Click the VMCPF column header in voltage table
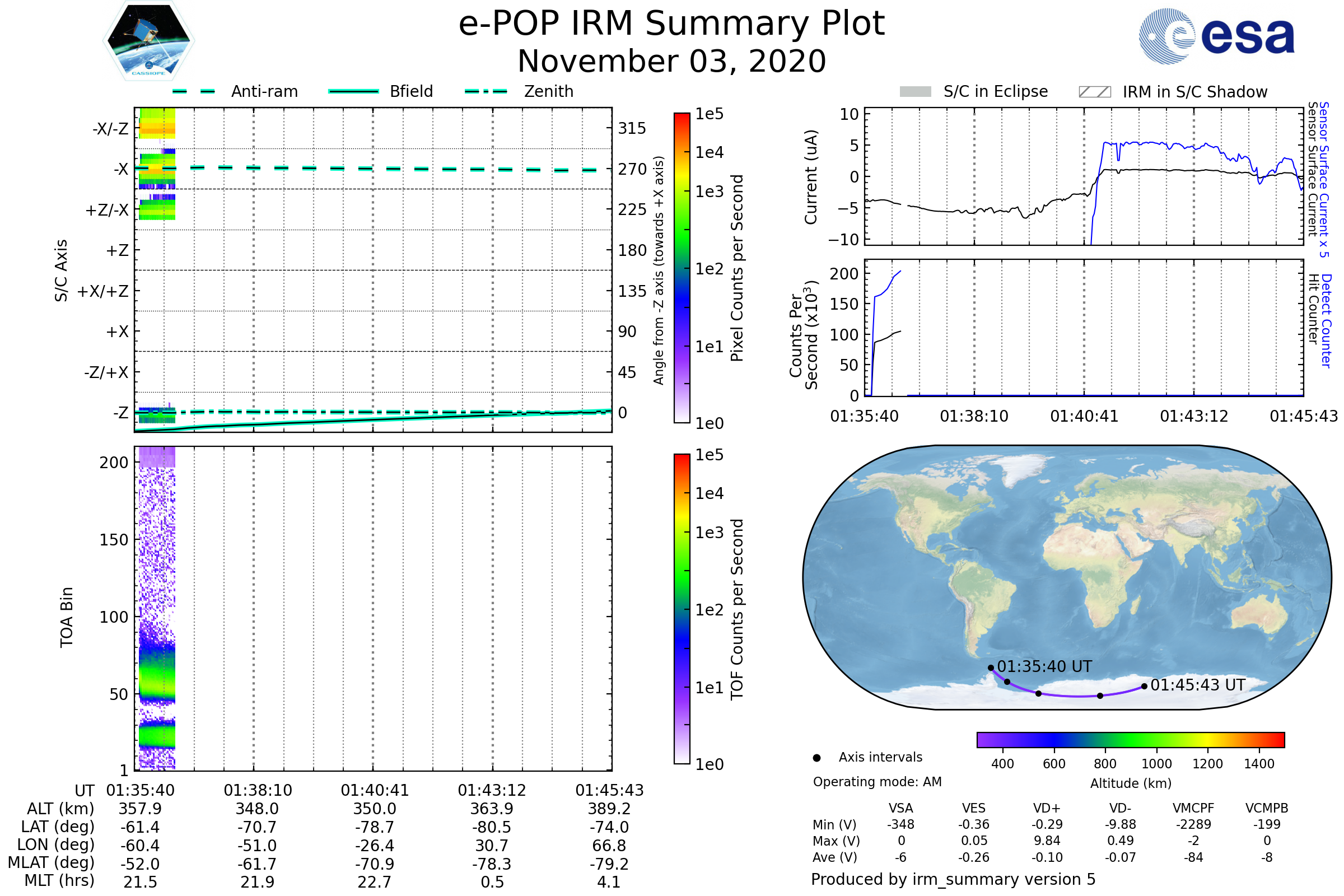1344x896 pixels. [1193, 808]
